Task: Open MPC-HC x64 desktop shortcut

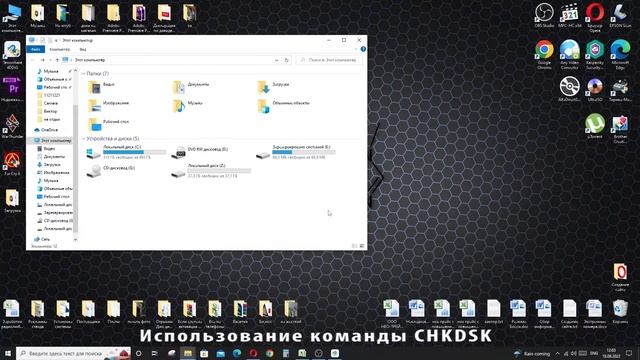Action: 569,16
